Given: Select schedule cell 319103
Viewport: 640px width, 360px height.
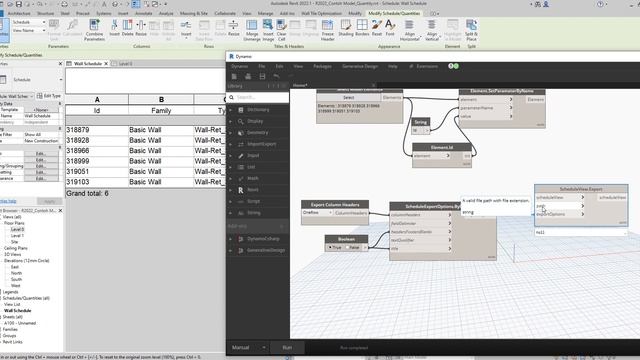Looking at the screenshot, I should [x=97, y=182].
